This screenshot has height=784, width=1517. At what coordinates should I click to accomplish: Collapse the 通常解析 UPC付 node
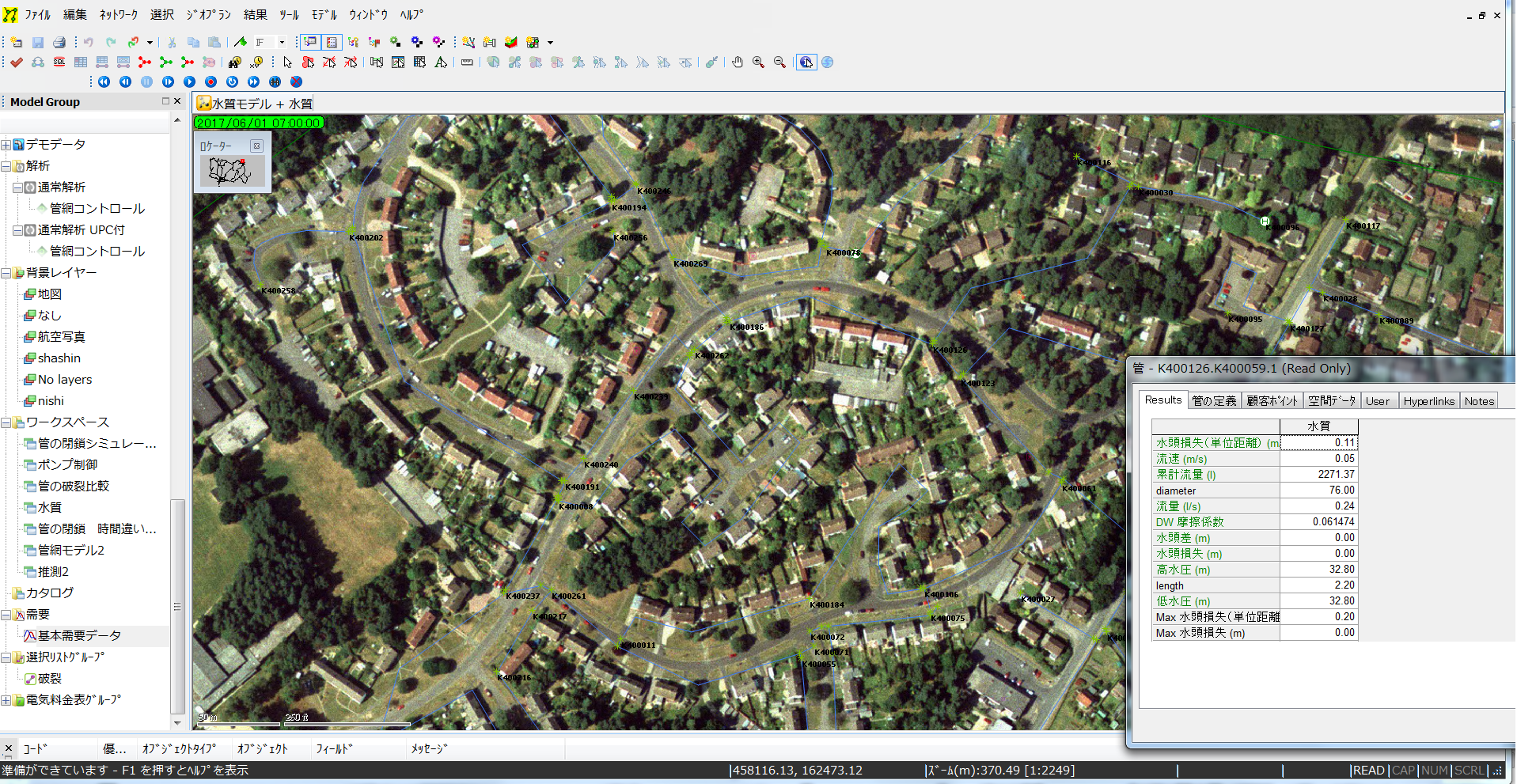(17, 230)
